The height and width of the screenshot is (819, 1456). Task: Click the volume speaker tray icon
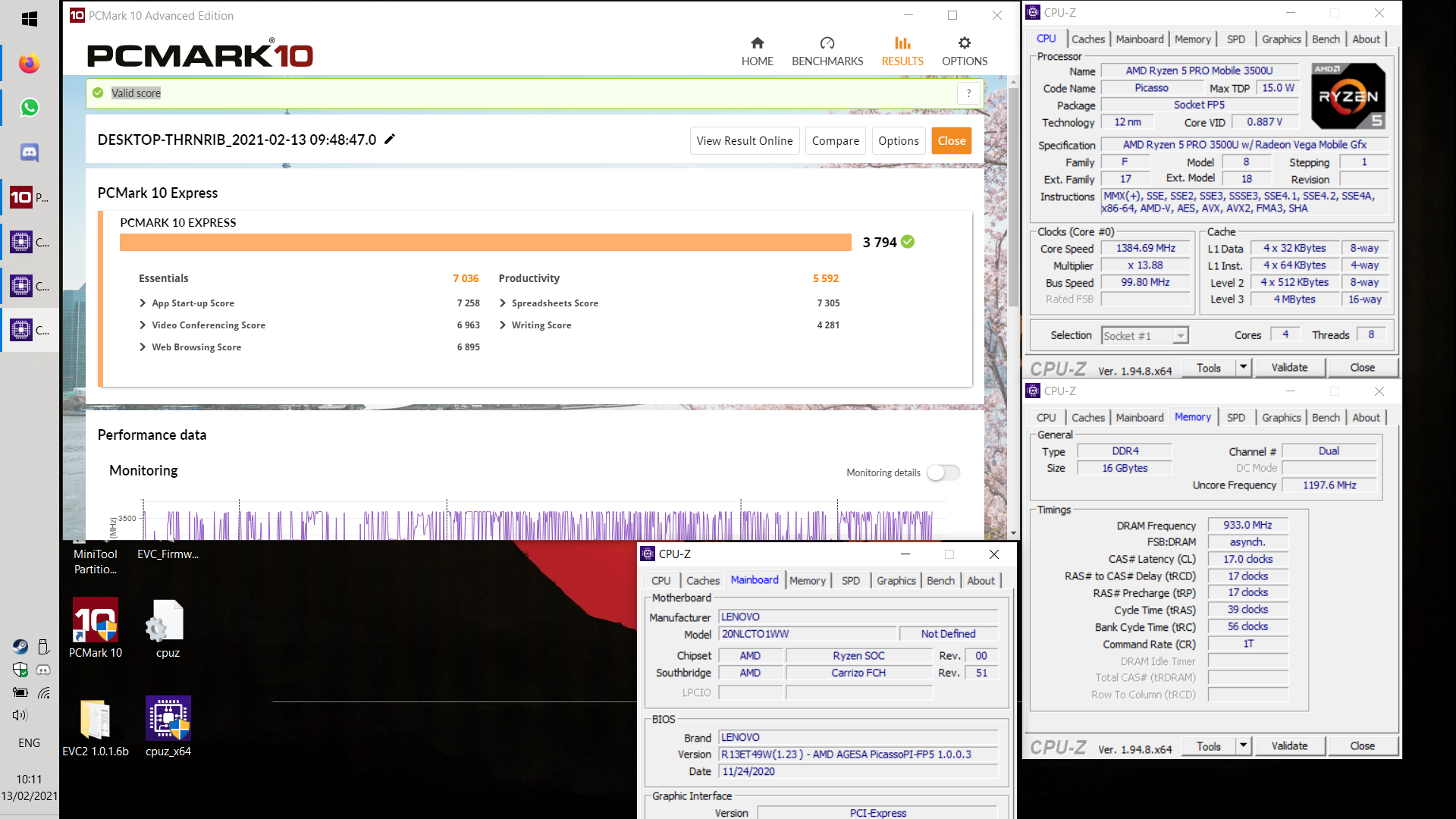point(20,715)
